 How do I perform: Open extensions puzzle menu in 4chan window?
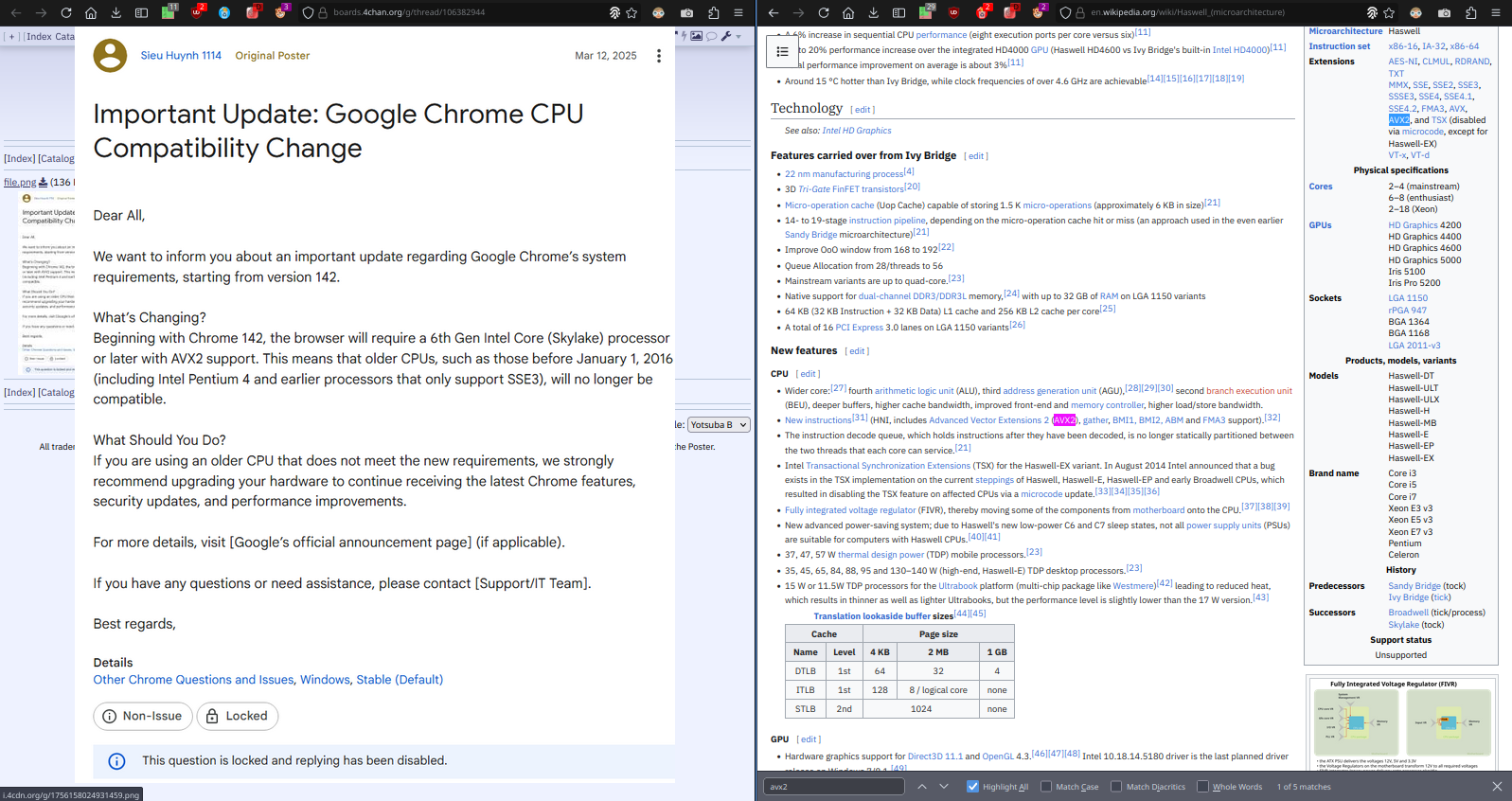coord(714,12)
